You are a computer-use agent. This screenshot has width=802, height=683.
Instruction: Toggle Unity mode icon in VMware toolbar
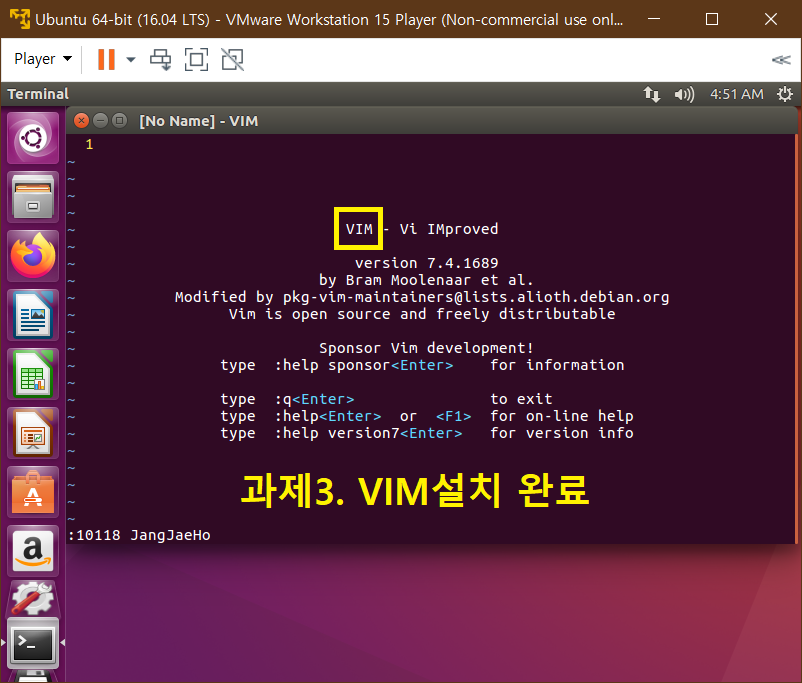click(233, 59)
